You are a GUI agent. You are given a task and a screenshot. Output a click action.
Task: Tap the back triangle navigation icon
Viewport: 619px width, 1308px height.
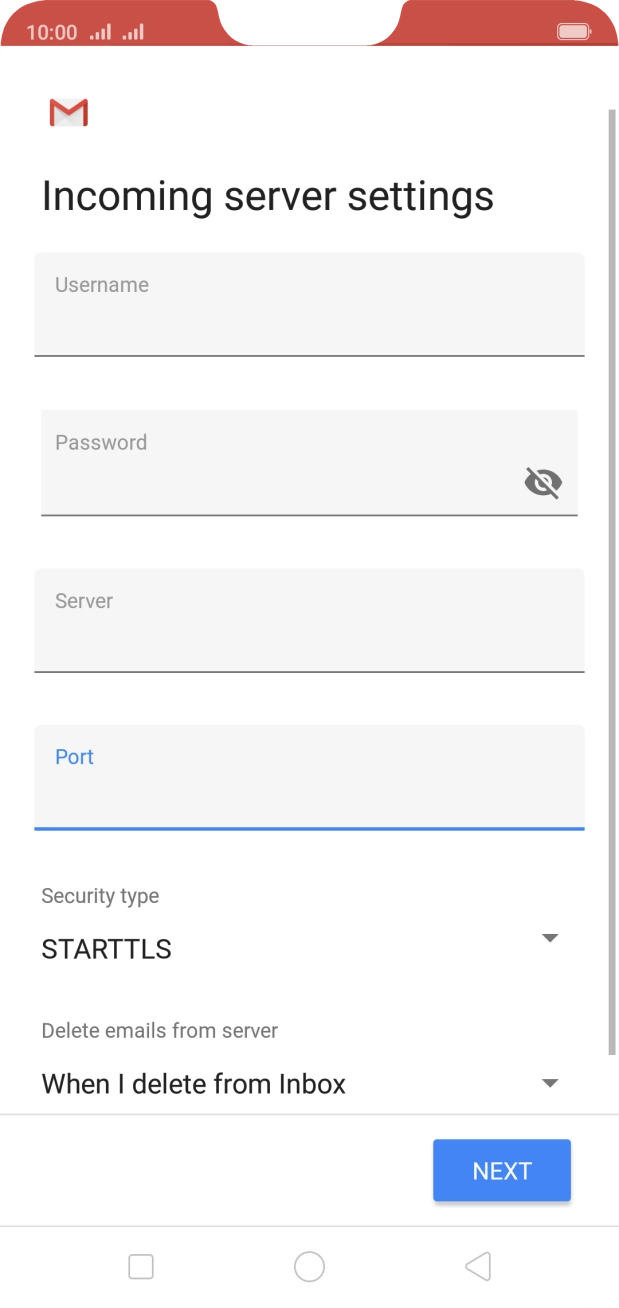pyautogui.click(x=477, y=1265)
